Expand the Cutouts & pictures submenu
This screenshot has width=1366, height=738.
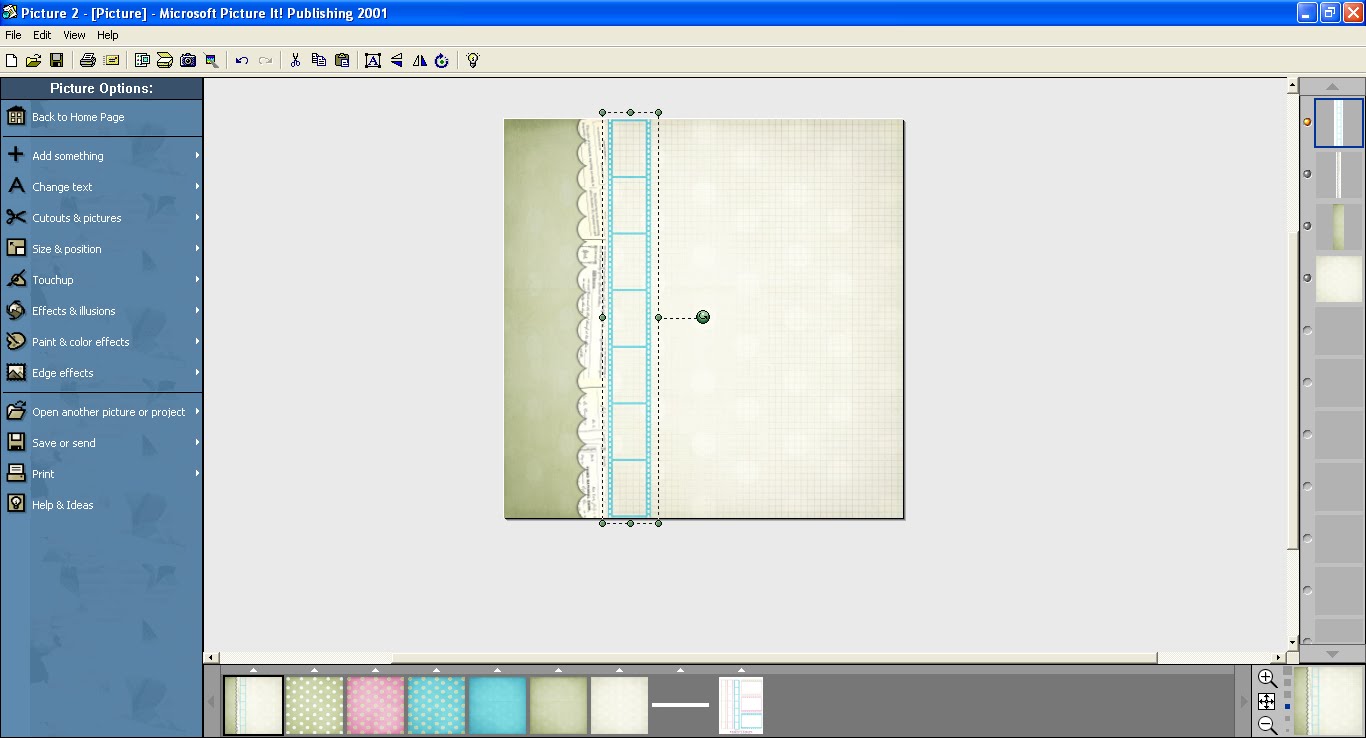click(102, 217)
